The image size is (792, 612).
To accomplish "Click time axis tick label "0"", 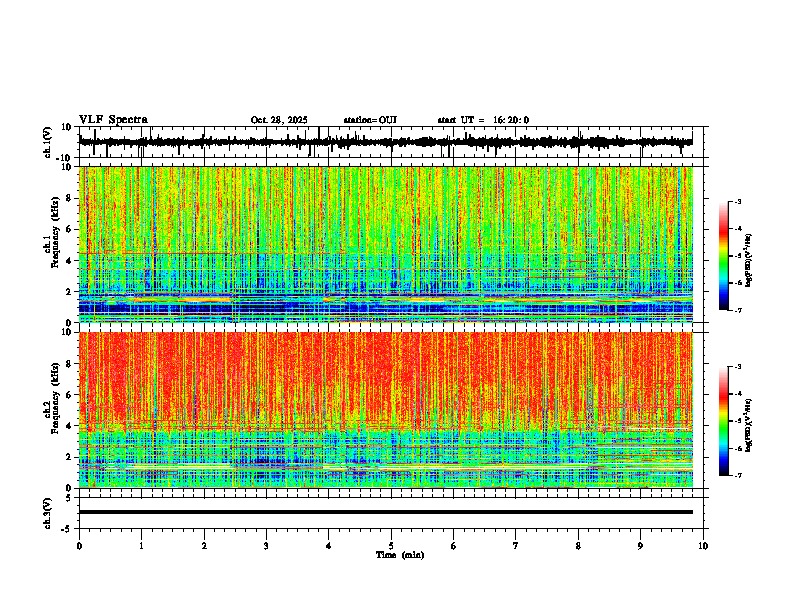I will pyautogui.click(x=79, y=546).
